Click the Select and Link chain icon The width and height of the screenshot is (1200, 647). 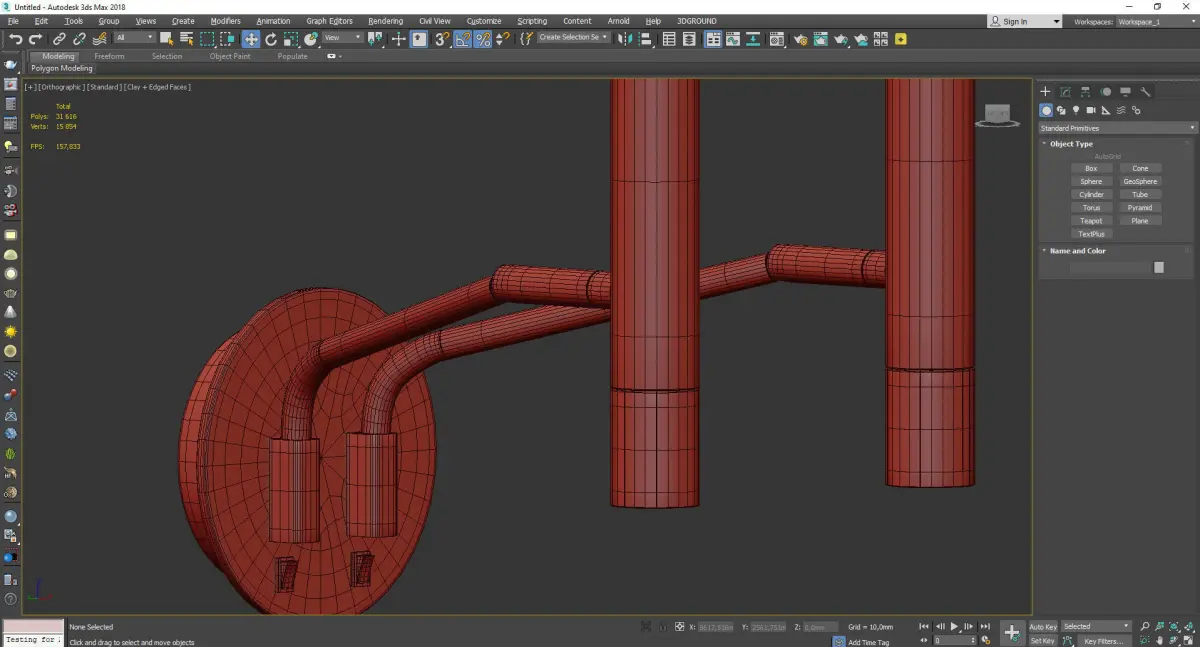pos(59,39)
